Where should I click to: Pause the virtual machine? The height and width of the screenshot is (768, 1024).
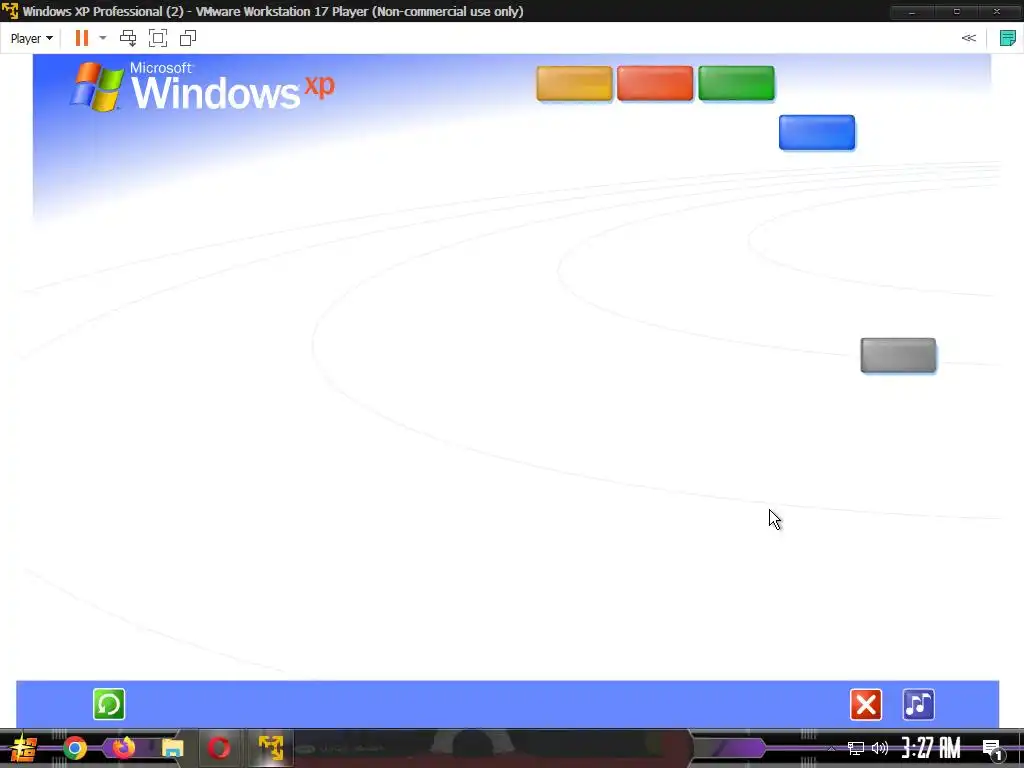pyautogui.click(x=82, y=39)
